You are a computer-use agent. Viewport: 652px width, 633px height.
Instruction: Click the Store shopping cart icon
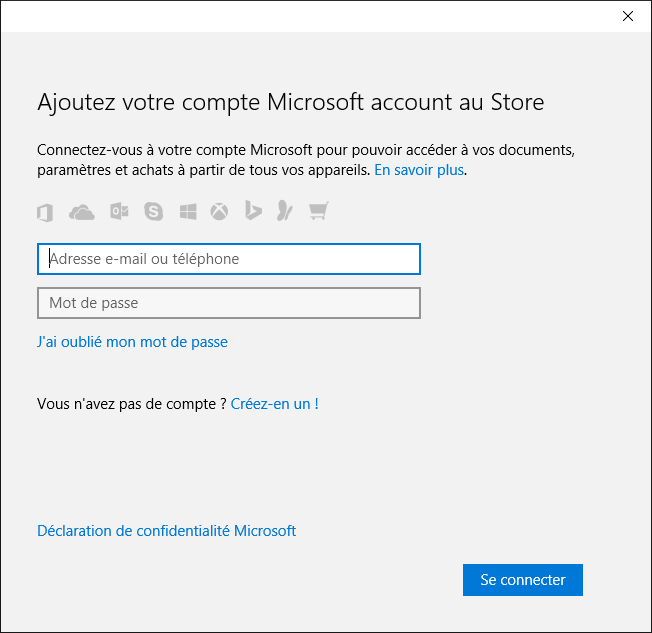[x=319, y=210]
